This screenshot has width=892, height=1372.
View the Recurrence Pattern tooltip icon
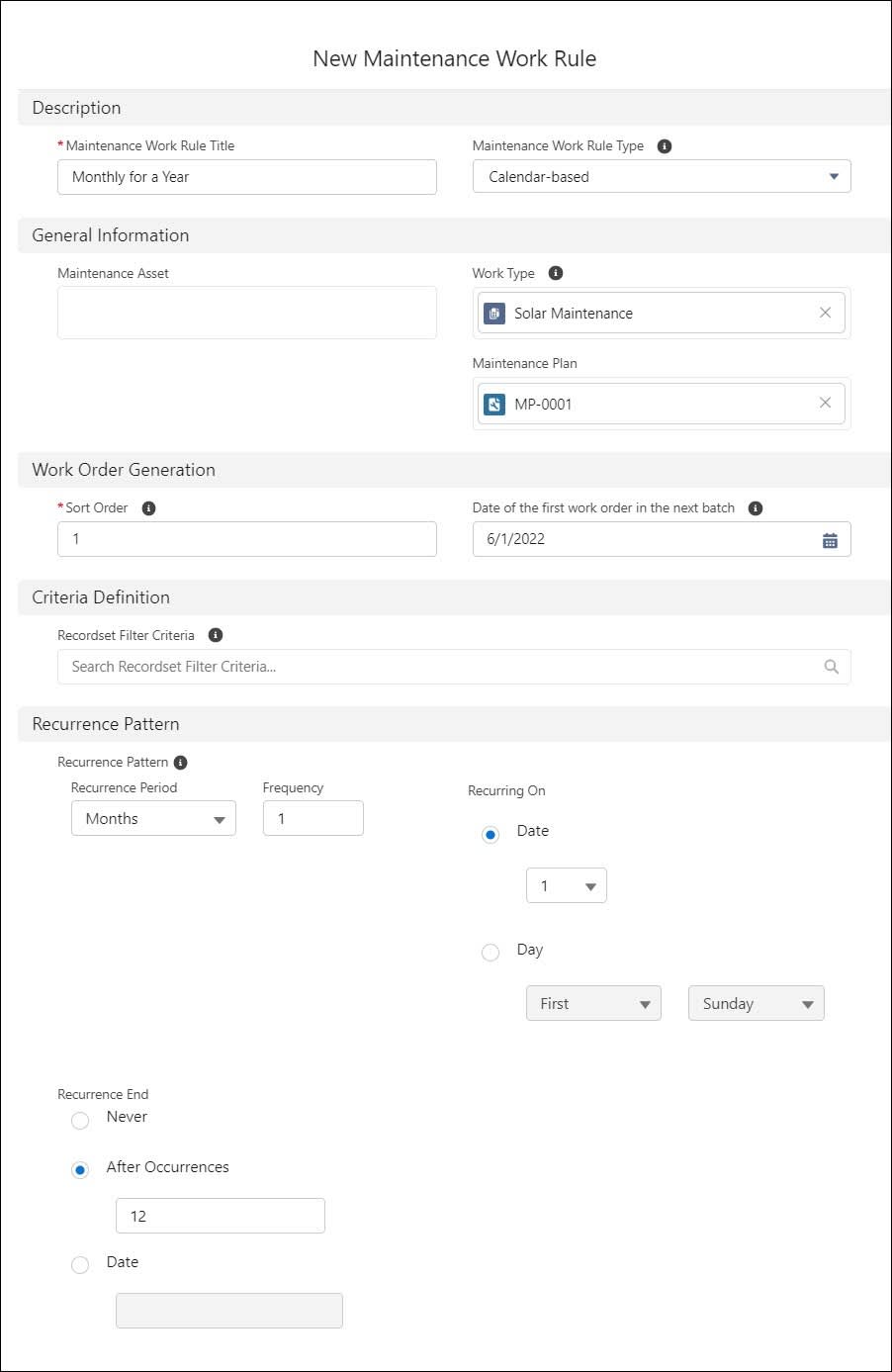pos(179,762)
